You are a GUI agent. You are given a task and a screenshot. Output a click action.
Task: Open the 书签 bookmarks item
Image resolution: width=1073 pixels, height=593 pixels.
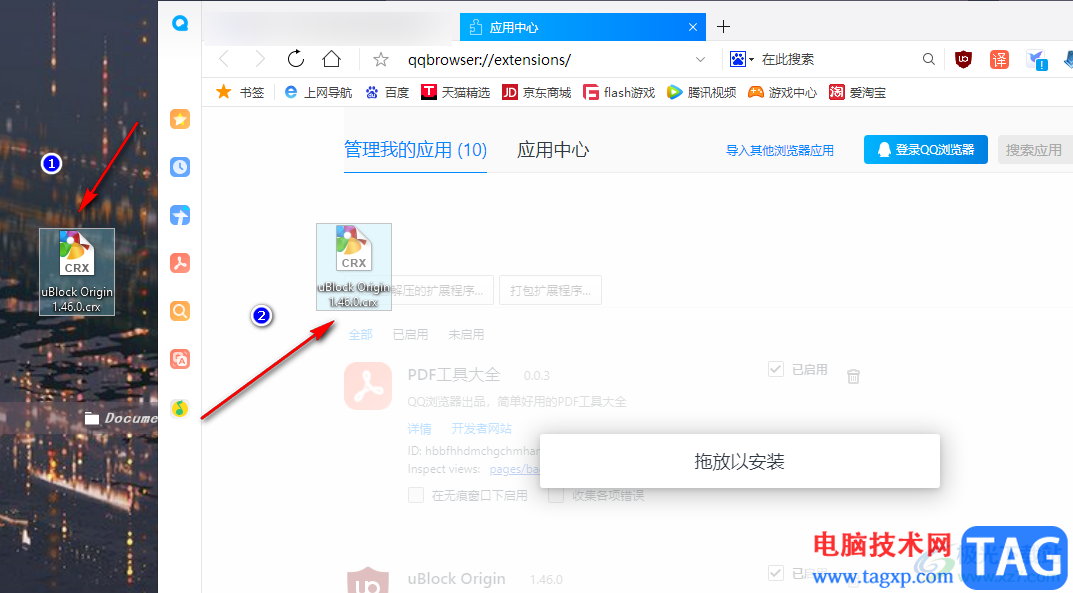240,92
